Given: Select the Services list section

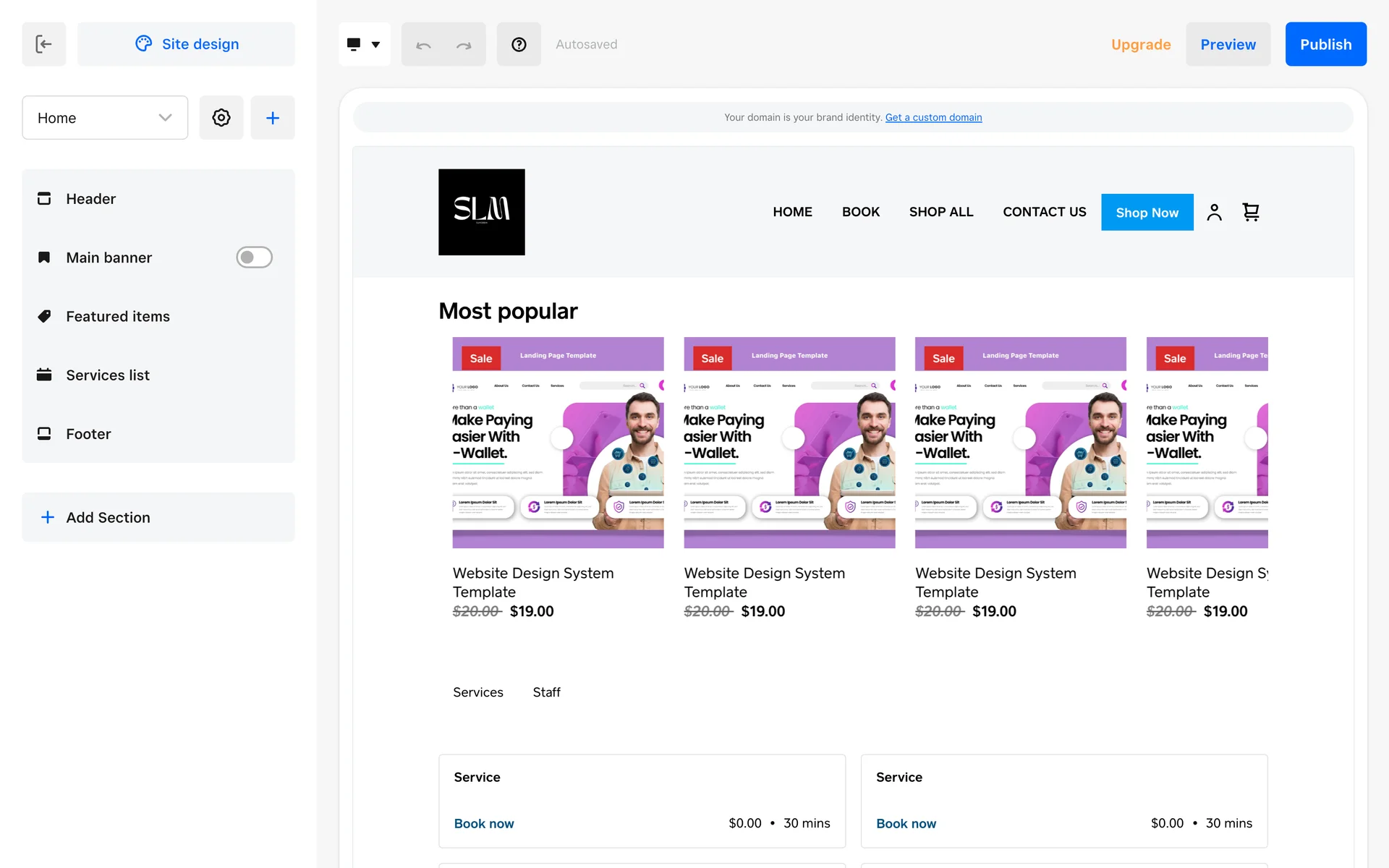Looking at the screenshot, I should (108, 375).
